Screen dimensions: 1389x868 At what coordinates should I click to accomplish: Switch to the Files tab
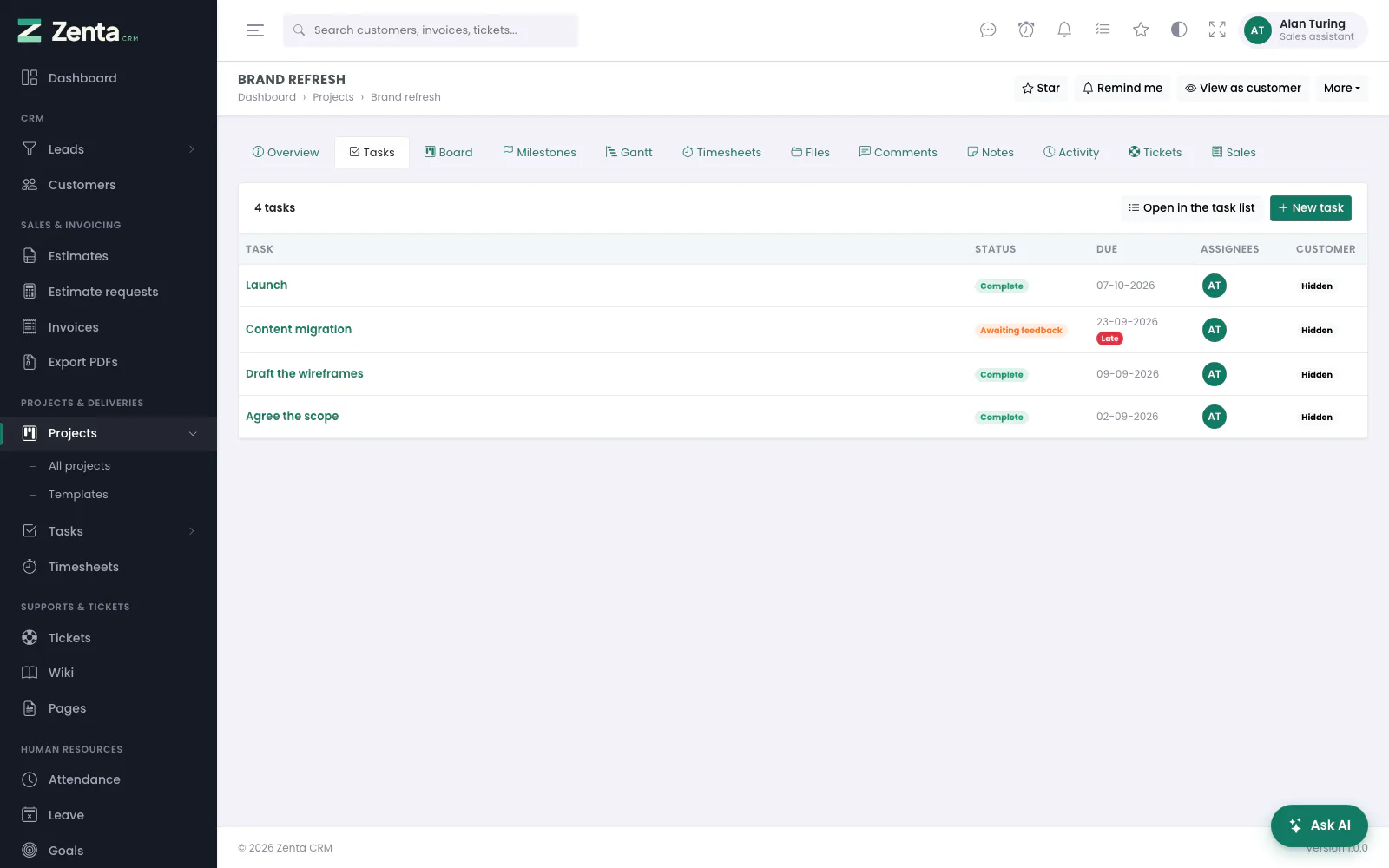click(x=810, y=153)
